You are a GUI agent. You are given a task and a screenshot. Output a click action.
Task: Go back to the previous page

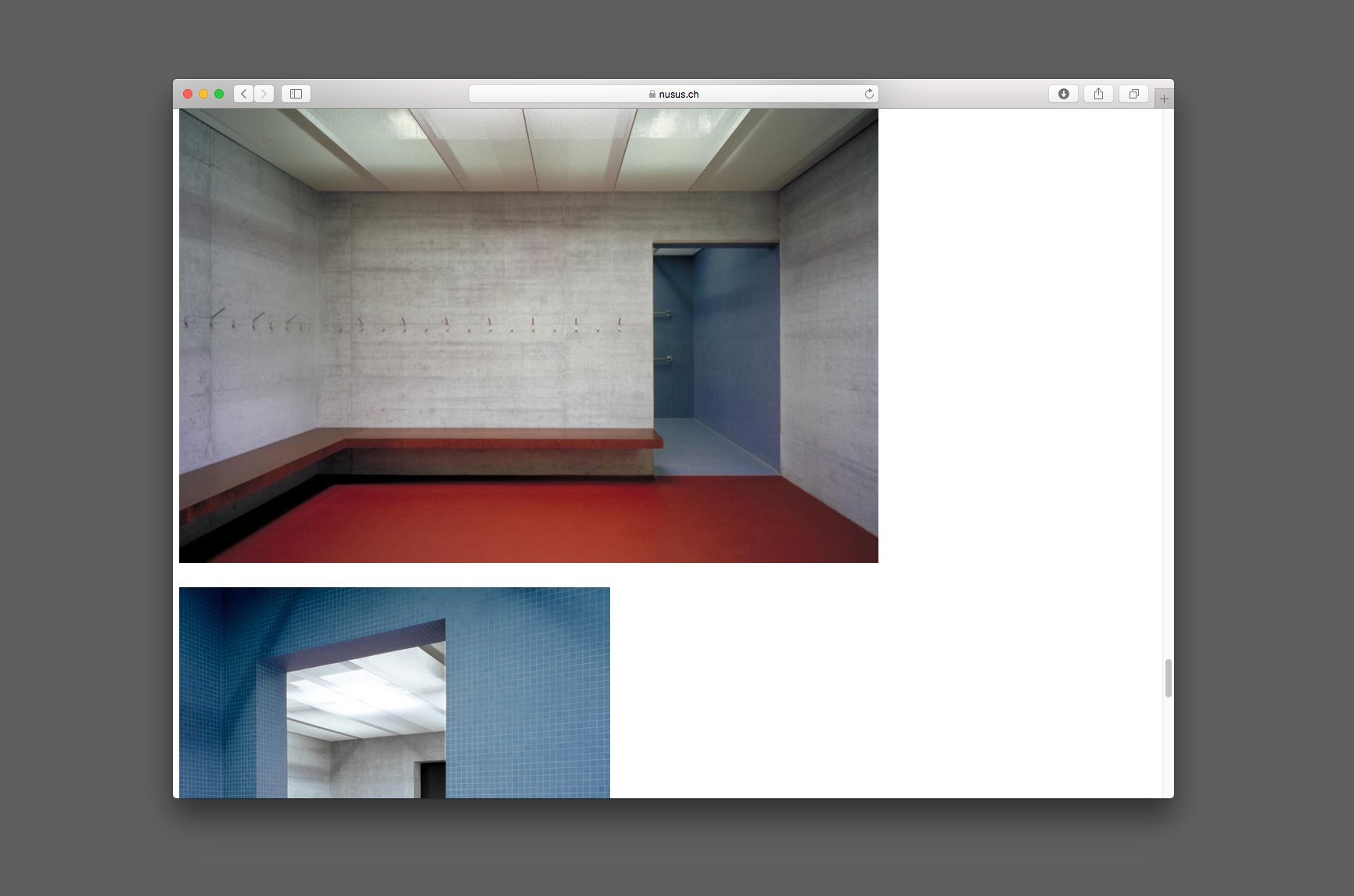tap(243, 94)
